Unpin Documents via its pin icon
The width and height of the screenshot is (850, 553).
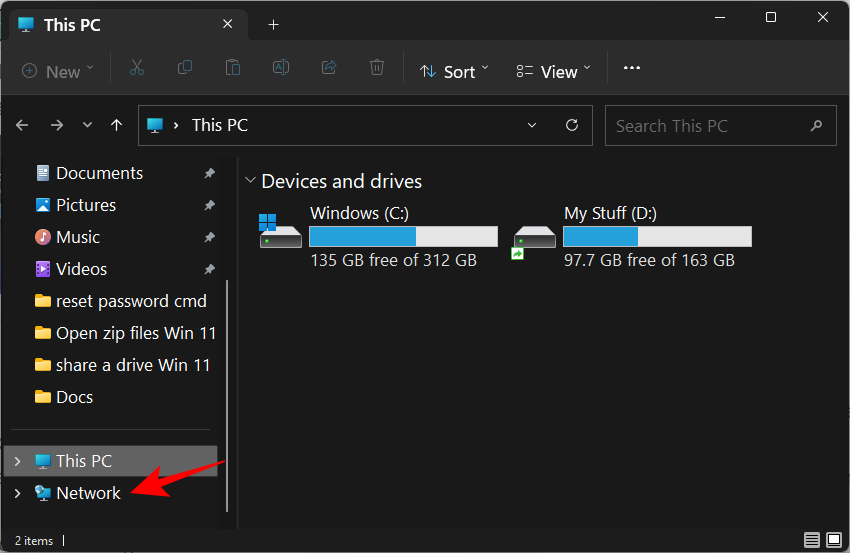click(x=209, y=173)
